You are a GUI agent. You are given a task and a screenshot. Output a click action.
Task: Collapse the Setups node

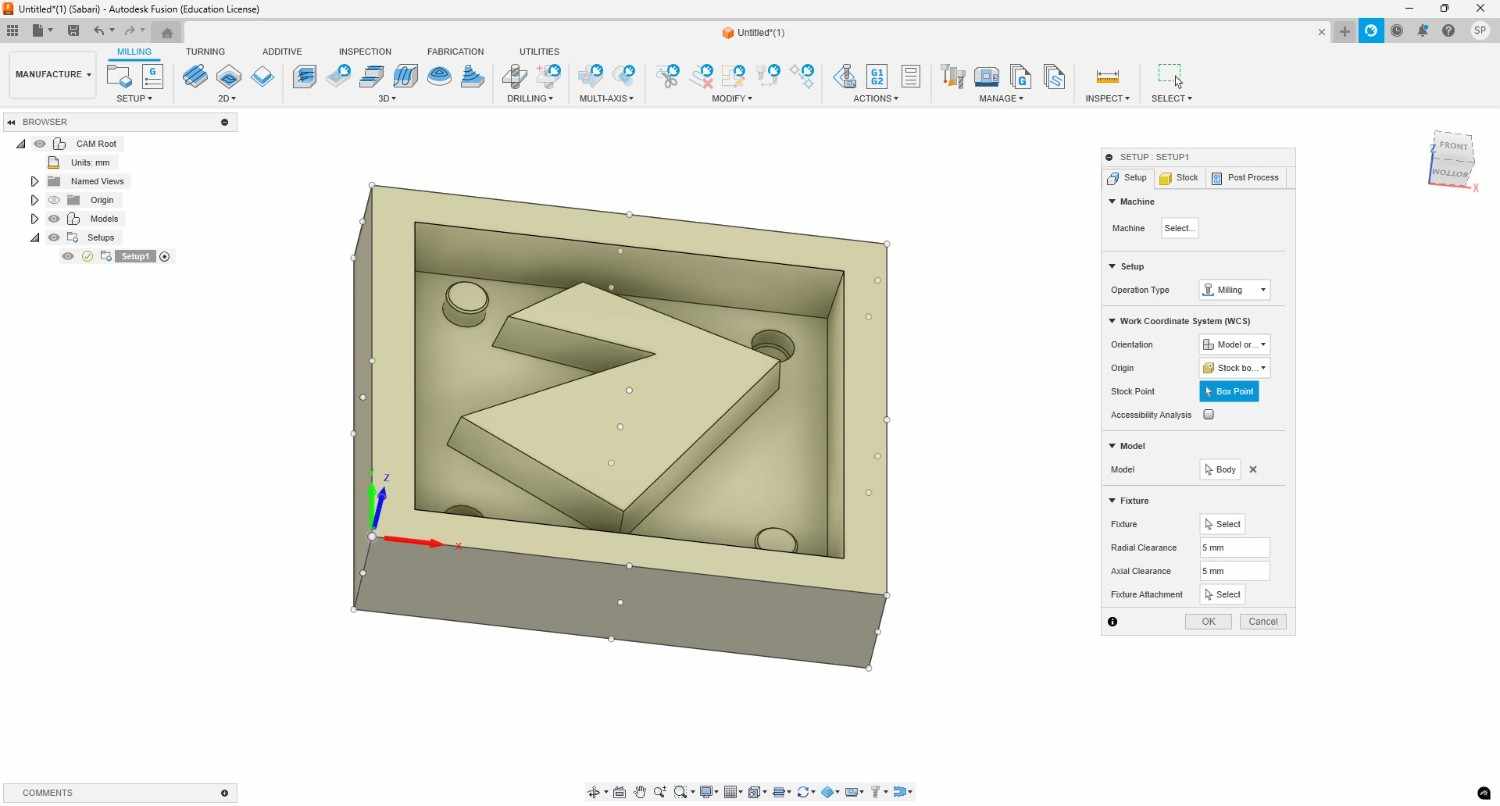coord(34,238)
